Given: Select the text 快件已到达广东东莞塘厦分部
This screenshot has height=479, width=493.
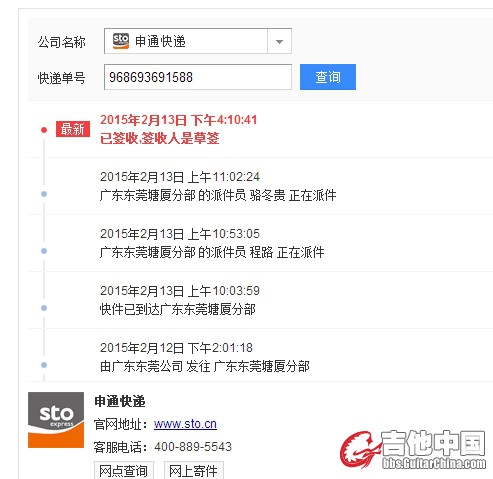Looking at the screenshot, I should [178, 309].
